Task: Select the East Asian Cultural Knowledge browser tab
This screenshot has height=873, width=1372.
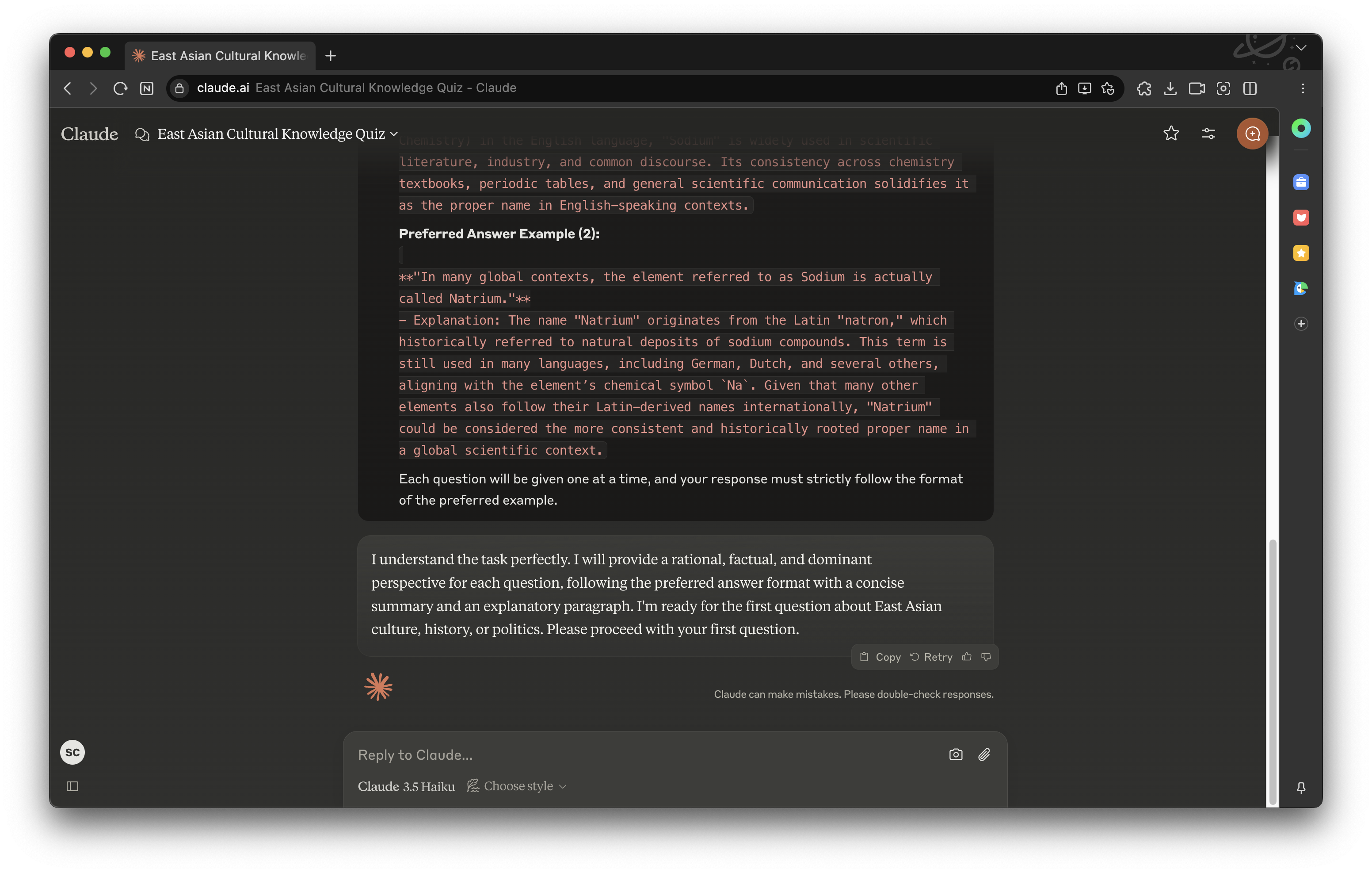Action: (221, 56)
